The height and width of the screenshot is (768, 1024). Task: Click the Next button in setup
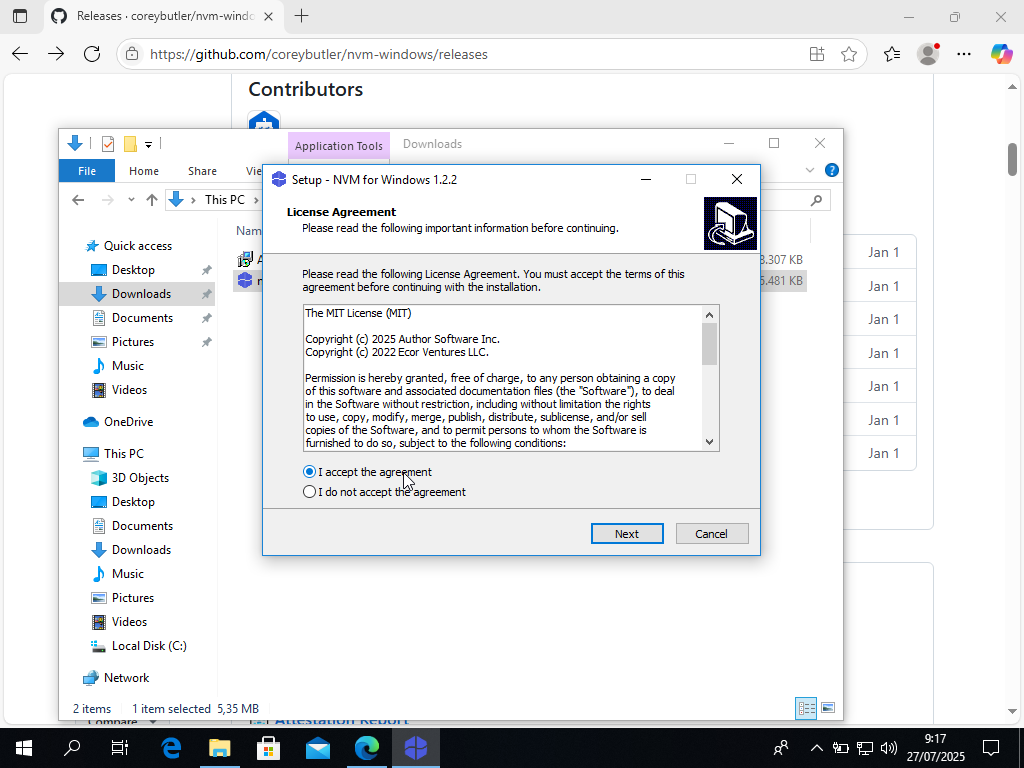tap(627, 534)
